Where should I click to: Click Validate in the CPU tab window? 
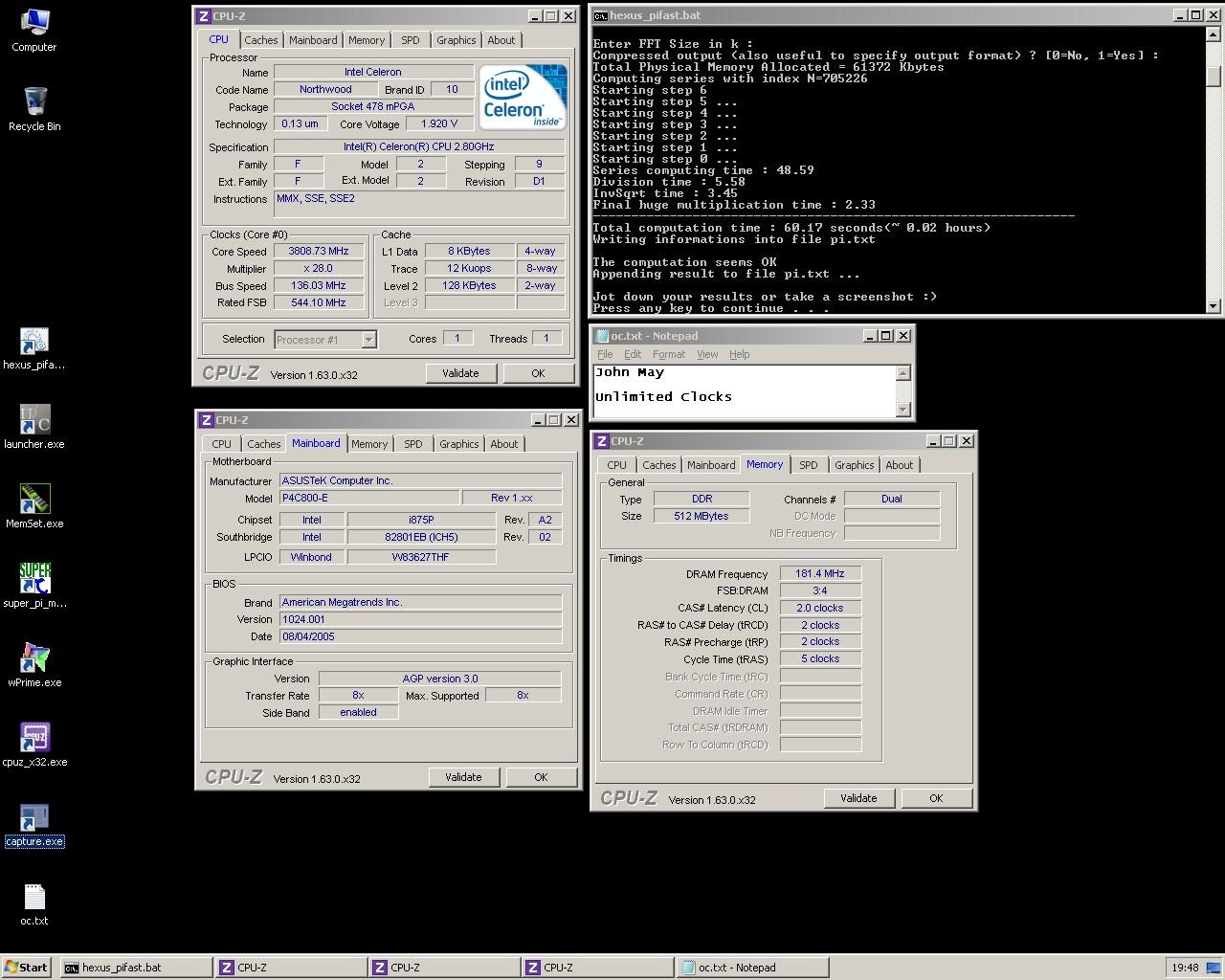460,373
